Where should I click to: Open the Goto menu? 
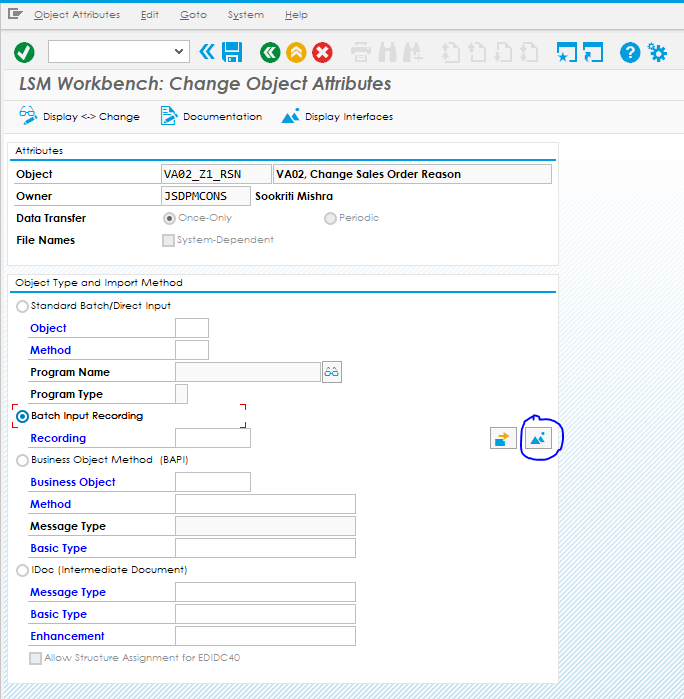click(x=193, y=15)
